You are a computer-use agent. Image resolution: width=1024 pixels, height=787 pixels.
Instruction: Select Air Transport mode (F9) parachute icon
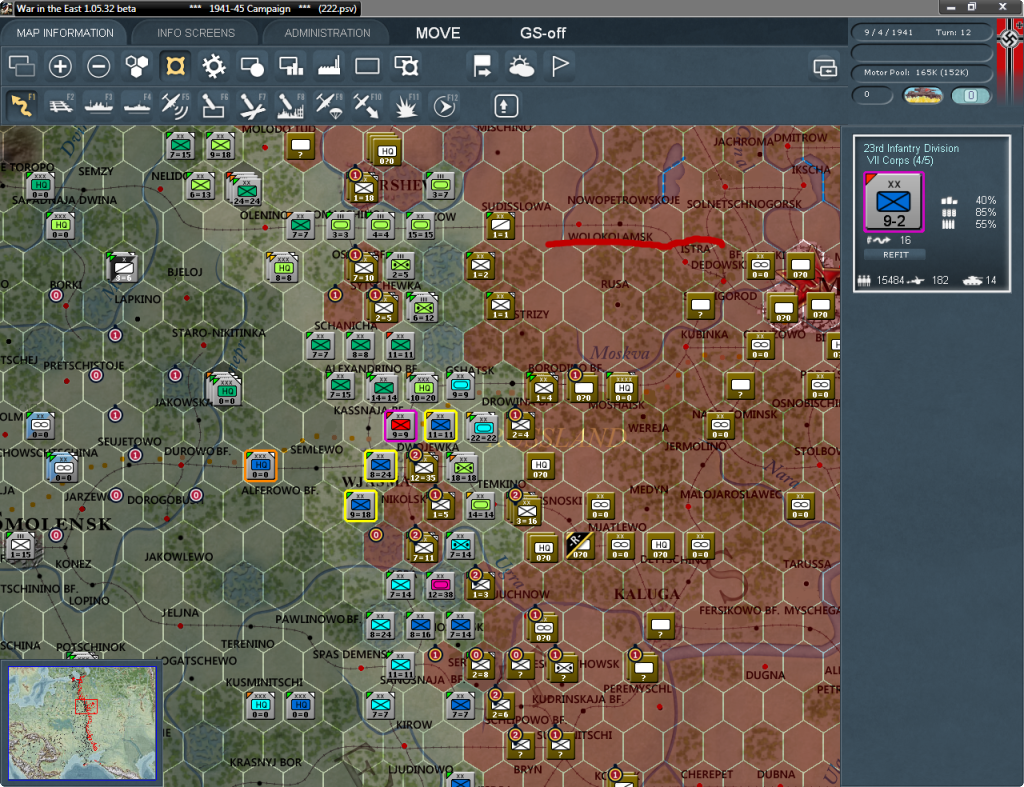click(329, 105)
